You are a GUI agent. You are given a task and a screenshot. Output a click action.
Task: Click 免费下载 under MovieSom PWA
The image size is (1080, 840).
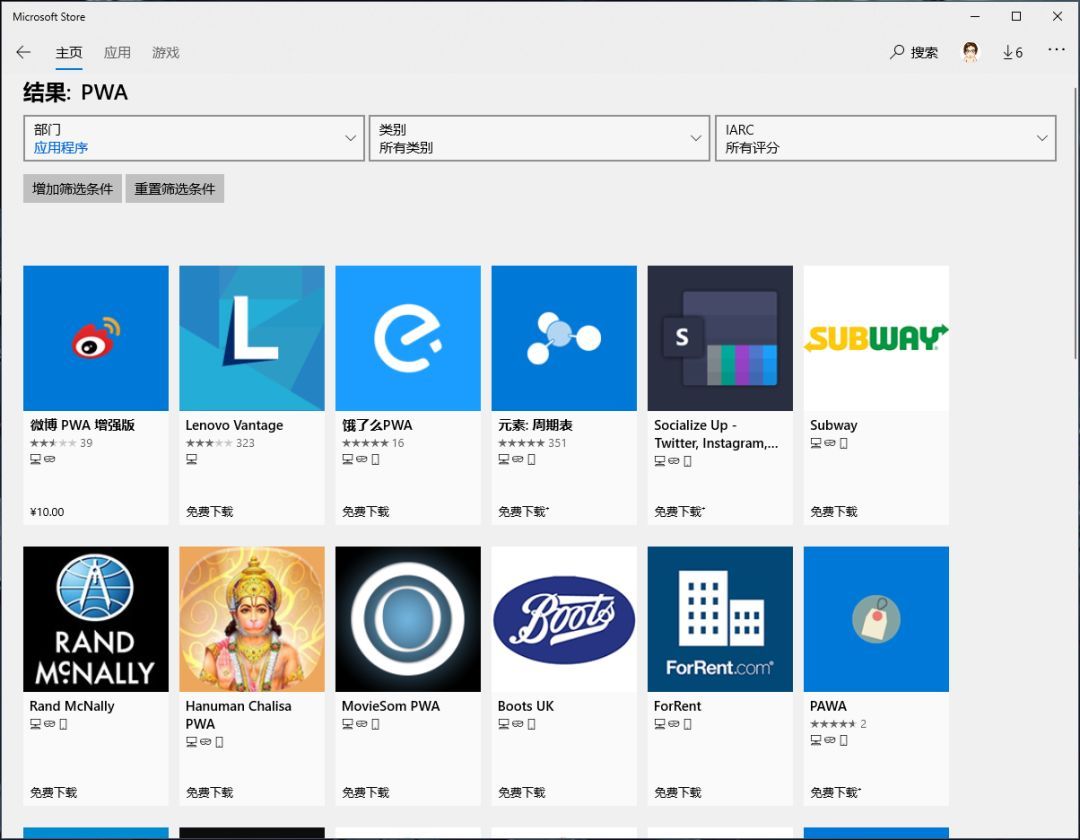(366, 792)
